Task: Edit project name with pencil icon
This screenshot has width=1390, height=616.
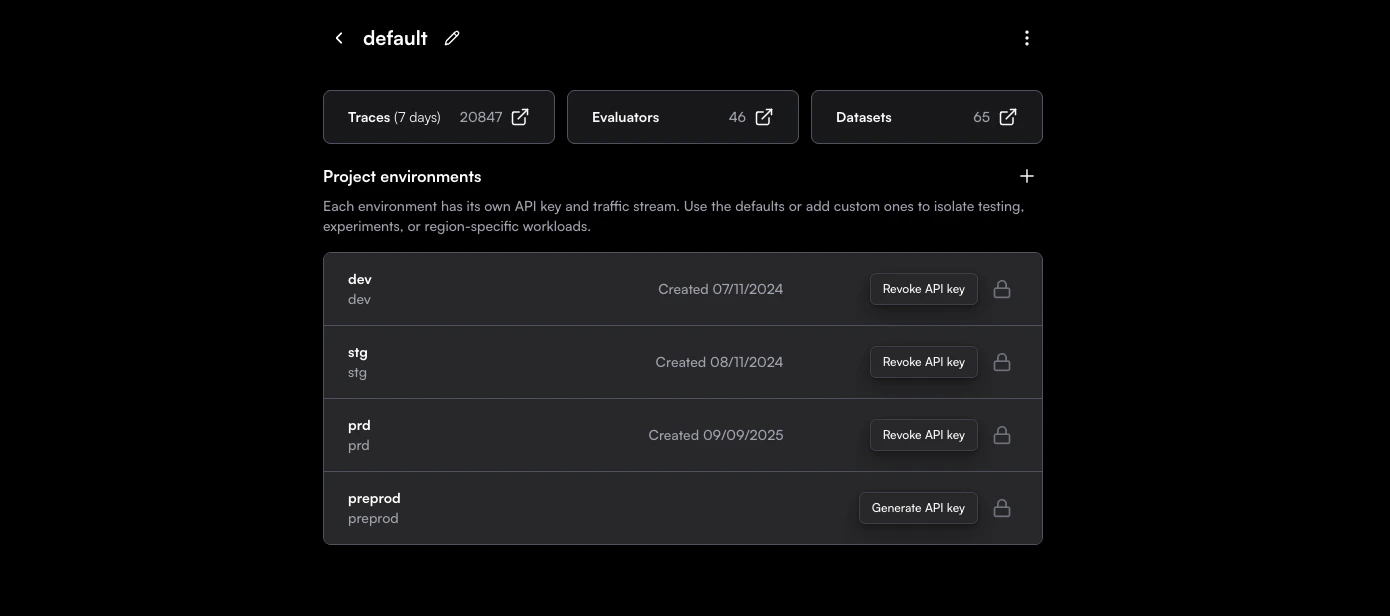Action: [452, 38]
